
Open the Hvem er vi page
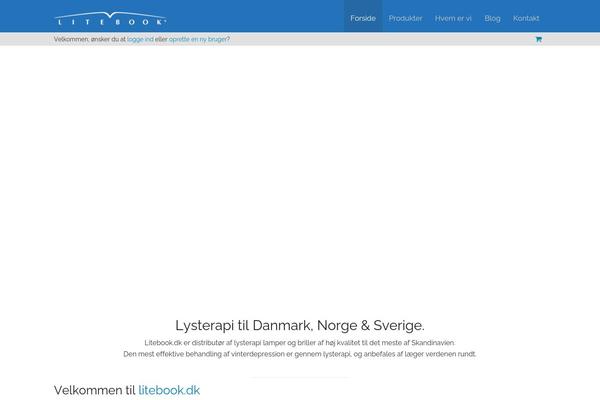coord(453,18)
